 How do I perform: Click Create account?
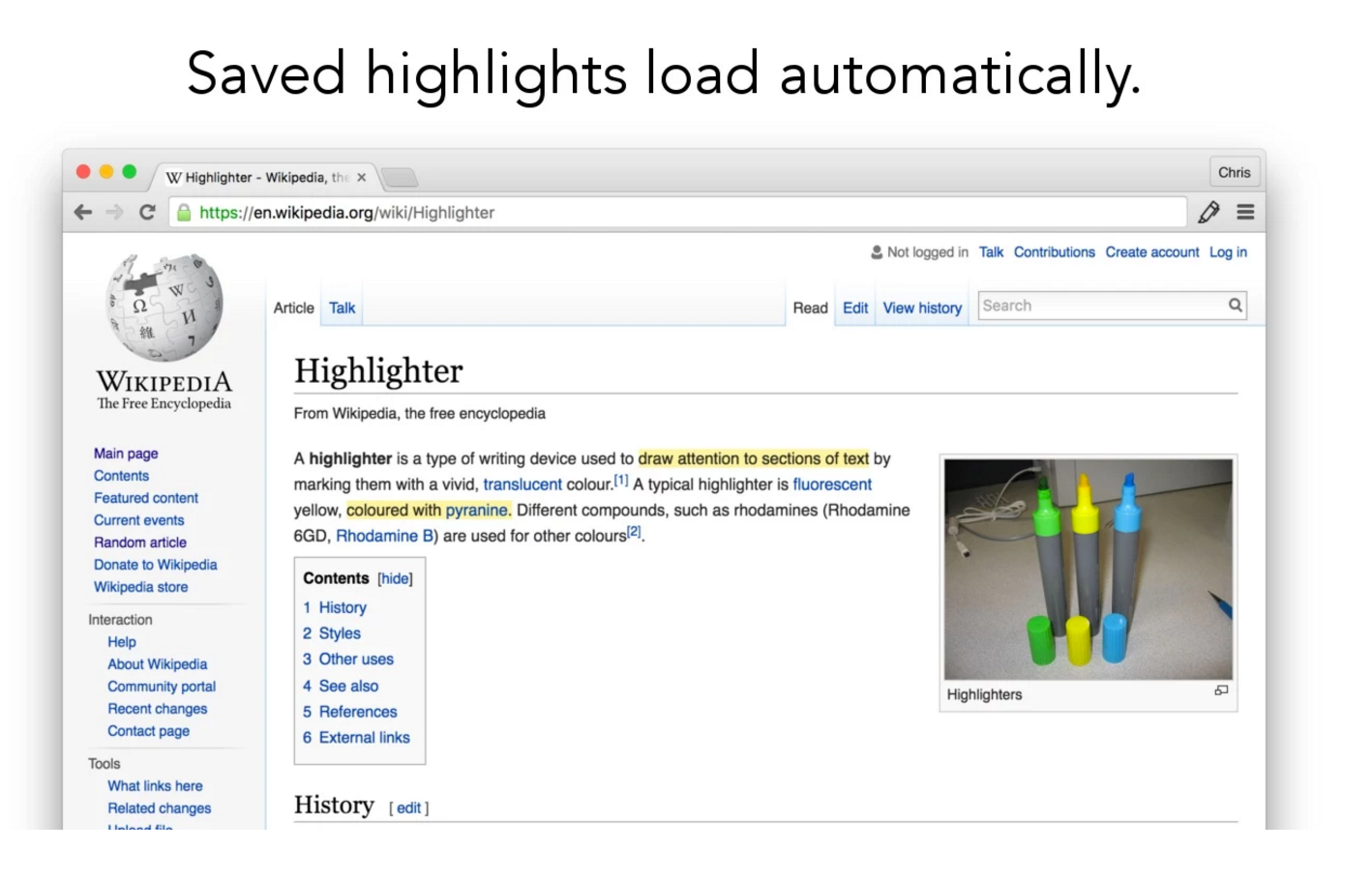click(x=1152, y=251)
